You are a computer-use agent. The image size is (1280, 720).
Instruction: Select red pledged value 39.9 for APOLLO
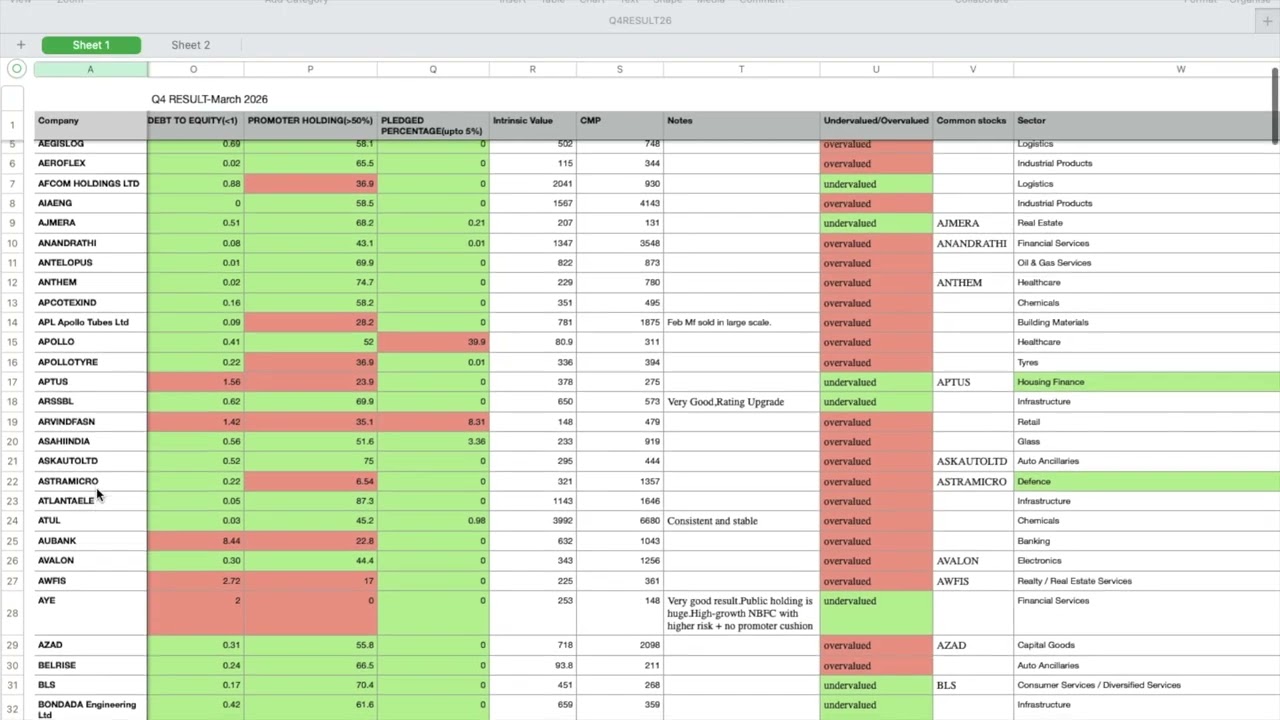coord(433,342)
